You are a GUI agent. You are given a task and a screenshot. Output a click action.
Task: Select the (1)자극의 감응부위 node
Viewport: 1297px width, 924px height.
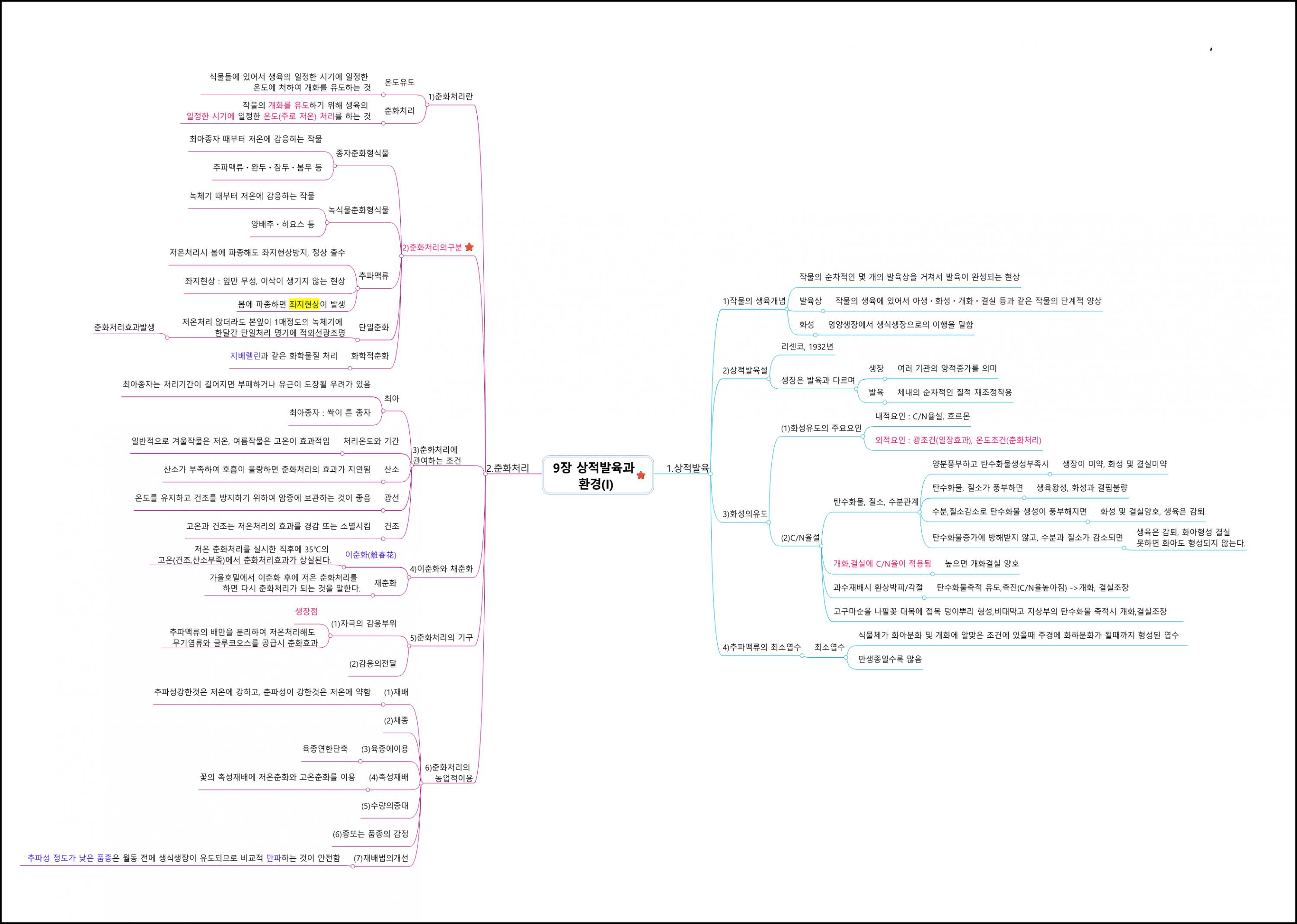point(364,623)
